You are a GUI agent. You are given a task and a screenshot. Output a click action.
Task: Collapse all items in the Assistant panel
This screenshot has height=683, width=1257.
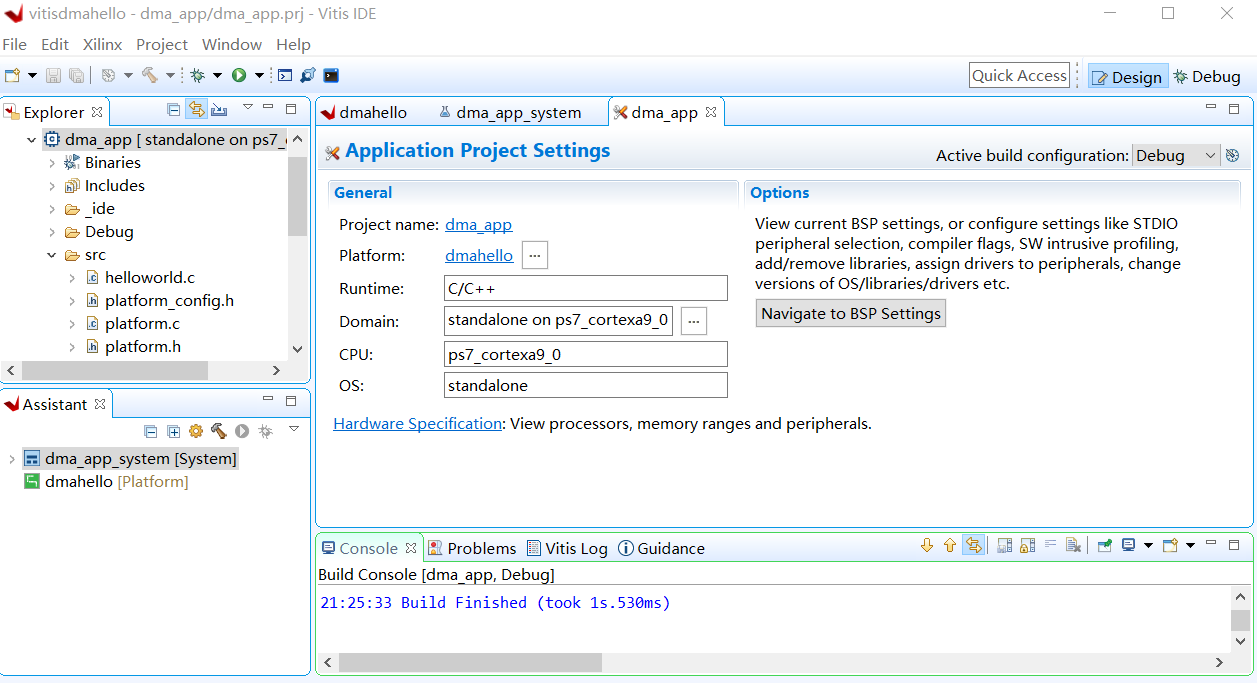click(x=151, y=431)
